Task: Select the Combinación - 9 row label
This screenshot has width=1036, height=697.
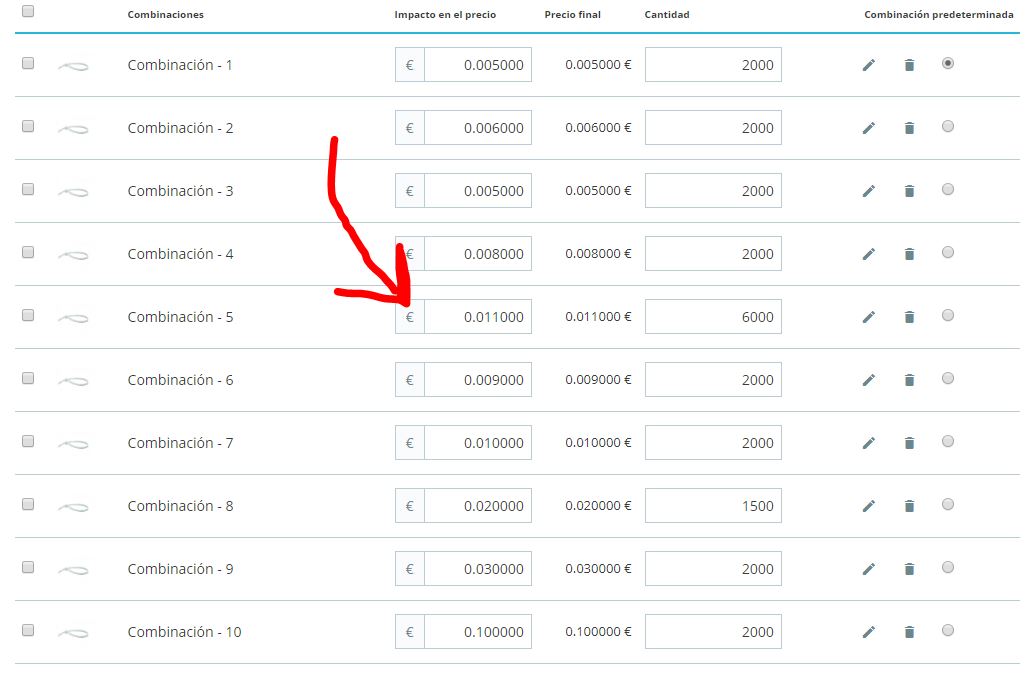Action: coord(180,569)
